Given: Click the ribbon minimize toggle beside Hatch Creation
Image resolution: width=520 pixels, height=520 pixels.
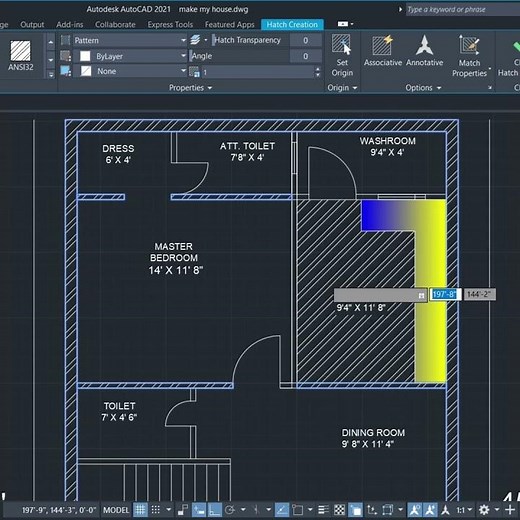Looking at the screenshot, I should point(343,24).
